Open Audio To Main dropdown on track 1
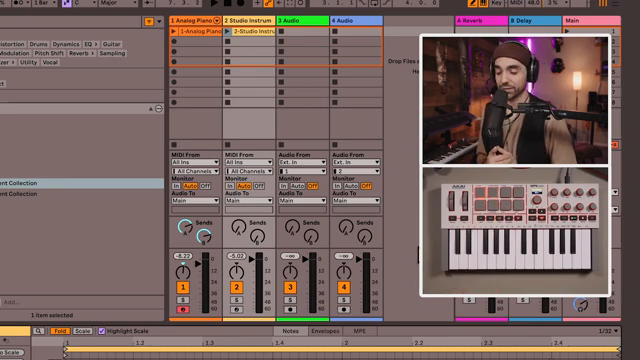 [195, 201]
